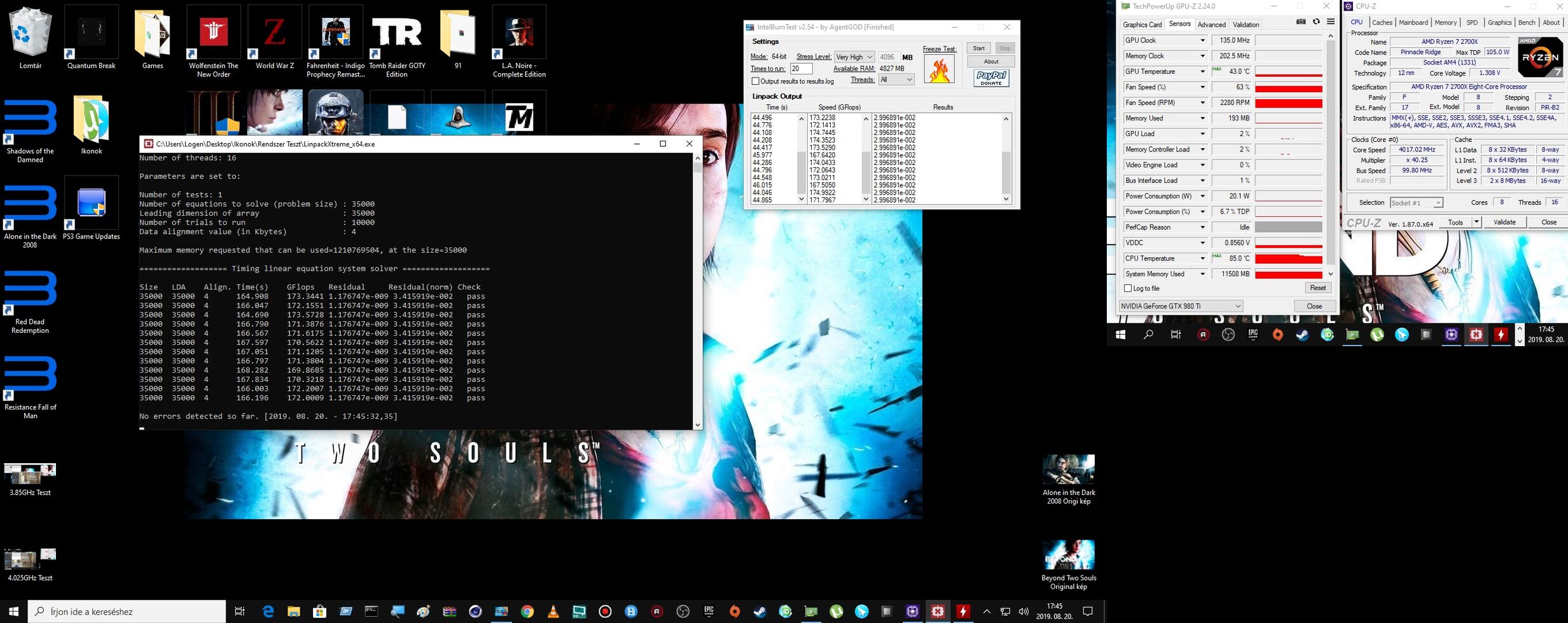Open System Memory Used sensor dropdown
Viewport: 1568px width, 623px height.
point(1202,274)
